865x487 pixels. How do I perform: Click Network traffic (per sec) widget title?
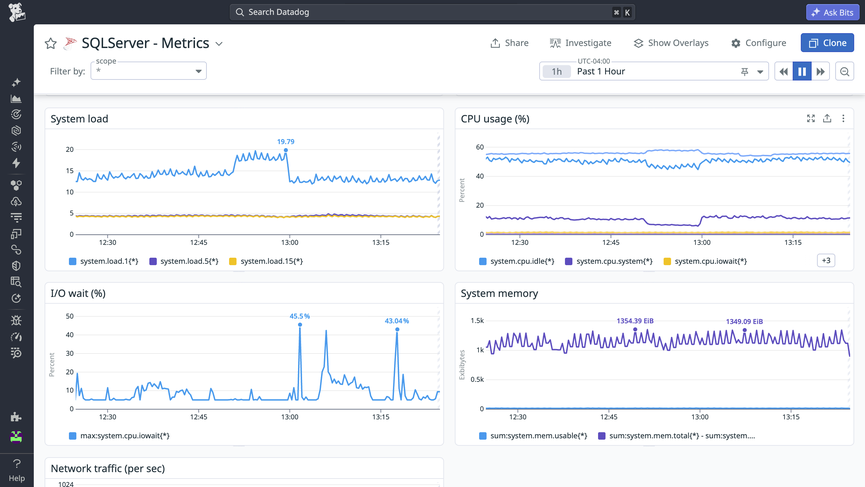108,468
